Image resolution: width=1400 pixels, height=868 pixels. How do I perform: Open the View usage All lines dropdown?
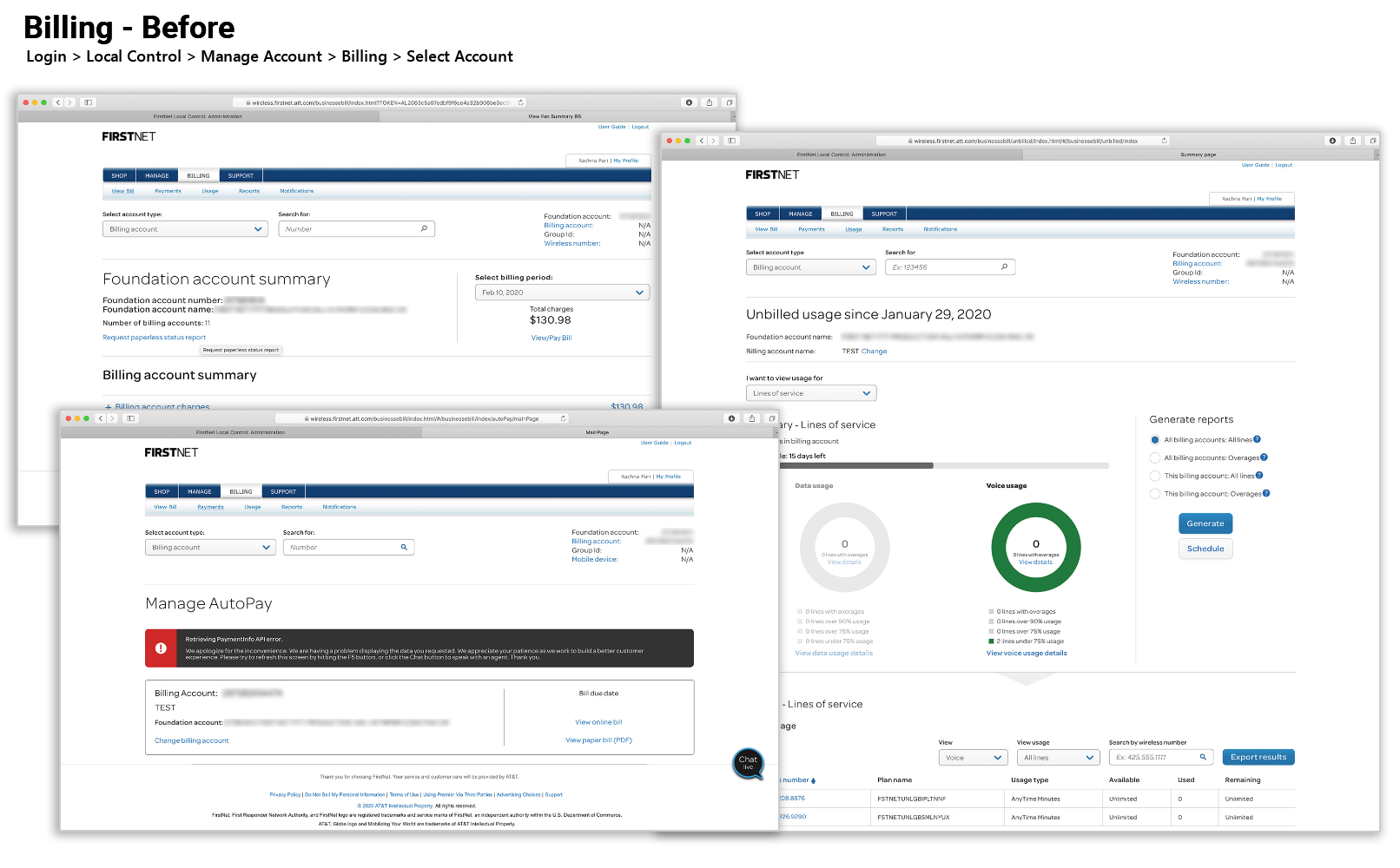(1058, 758)
